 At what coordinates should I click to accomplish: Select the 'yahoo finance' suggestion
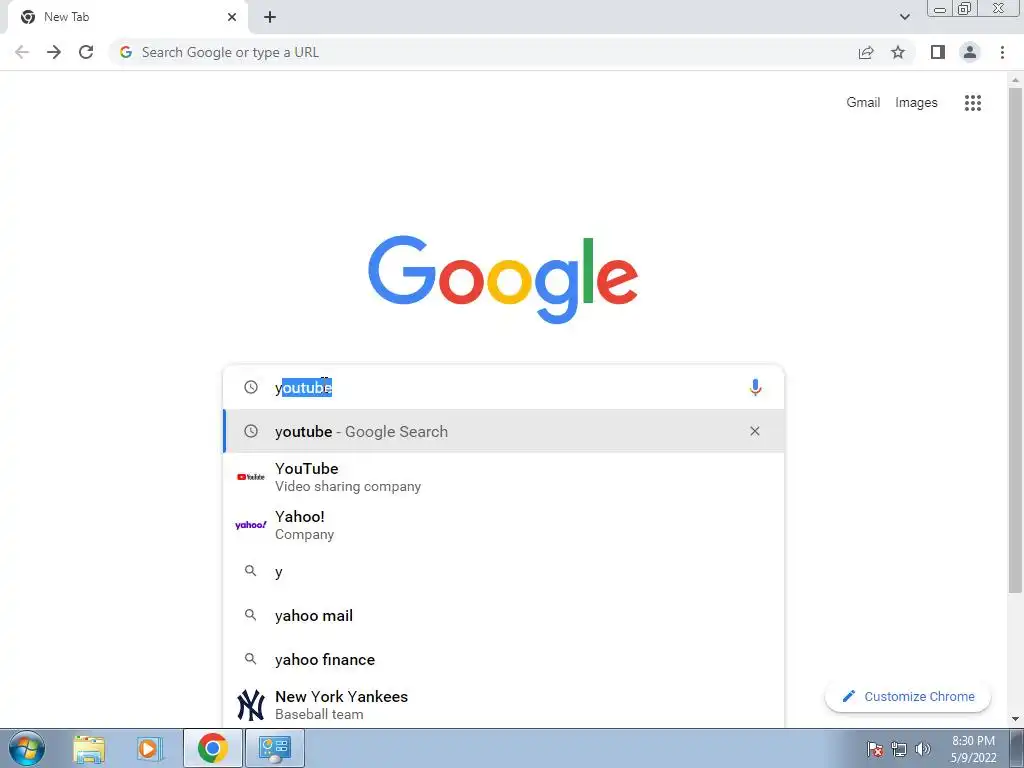point(503,659)
